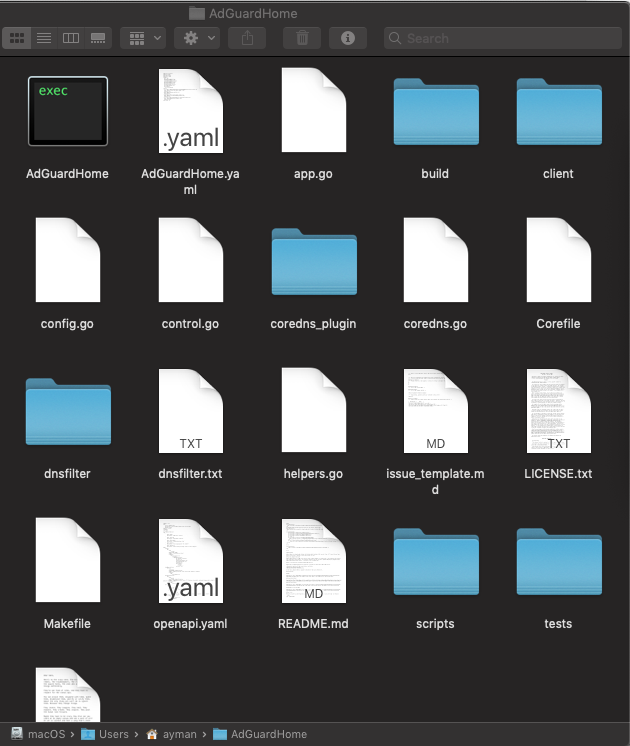Click the "README.md" name label
The image size is (630, 746).
[313, 623]
